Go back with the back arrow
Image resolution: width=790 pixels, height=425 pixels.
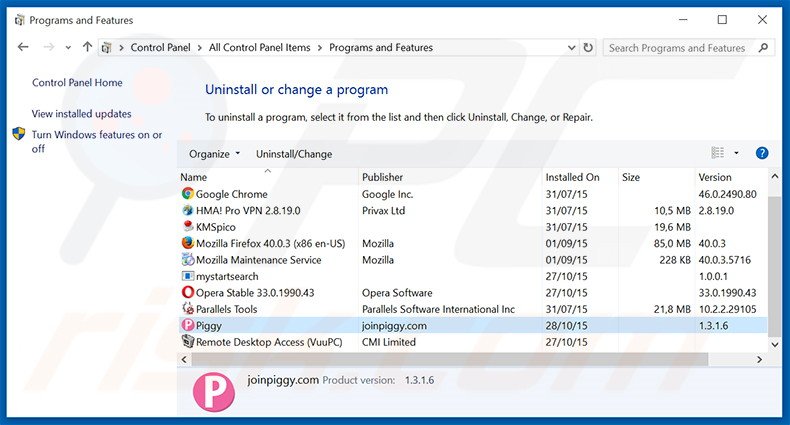(23, 47)
